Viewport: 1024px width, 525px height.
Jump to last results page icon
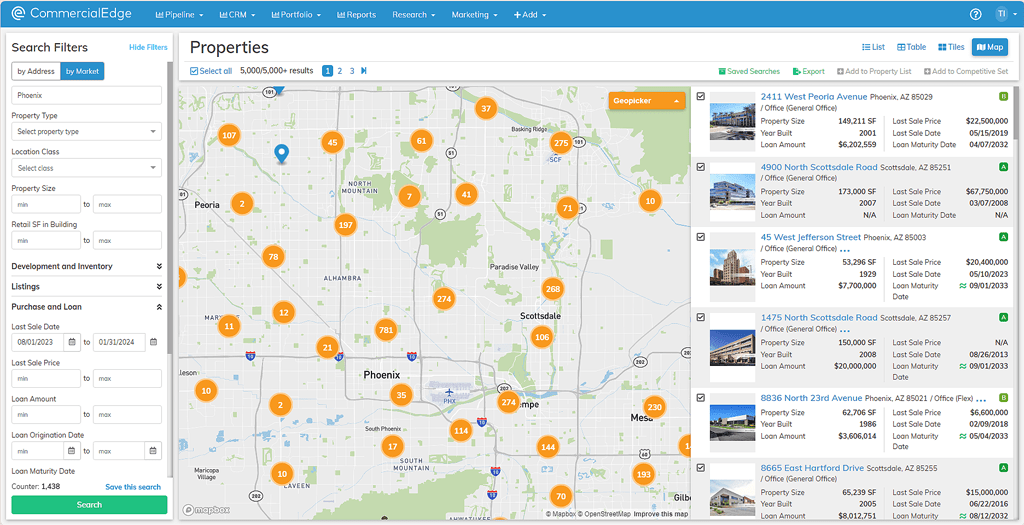pos(364,71)
